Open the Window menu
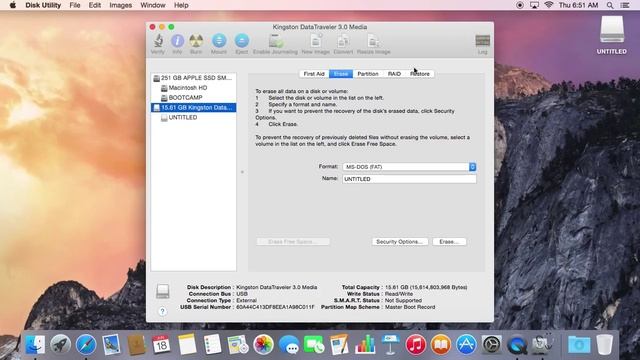This screenshot has width=640, height=360. pyautogui.click(x=153, y=5)
